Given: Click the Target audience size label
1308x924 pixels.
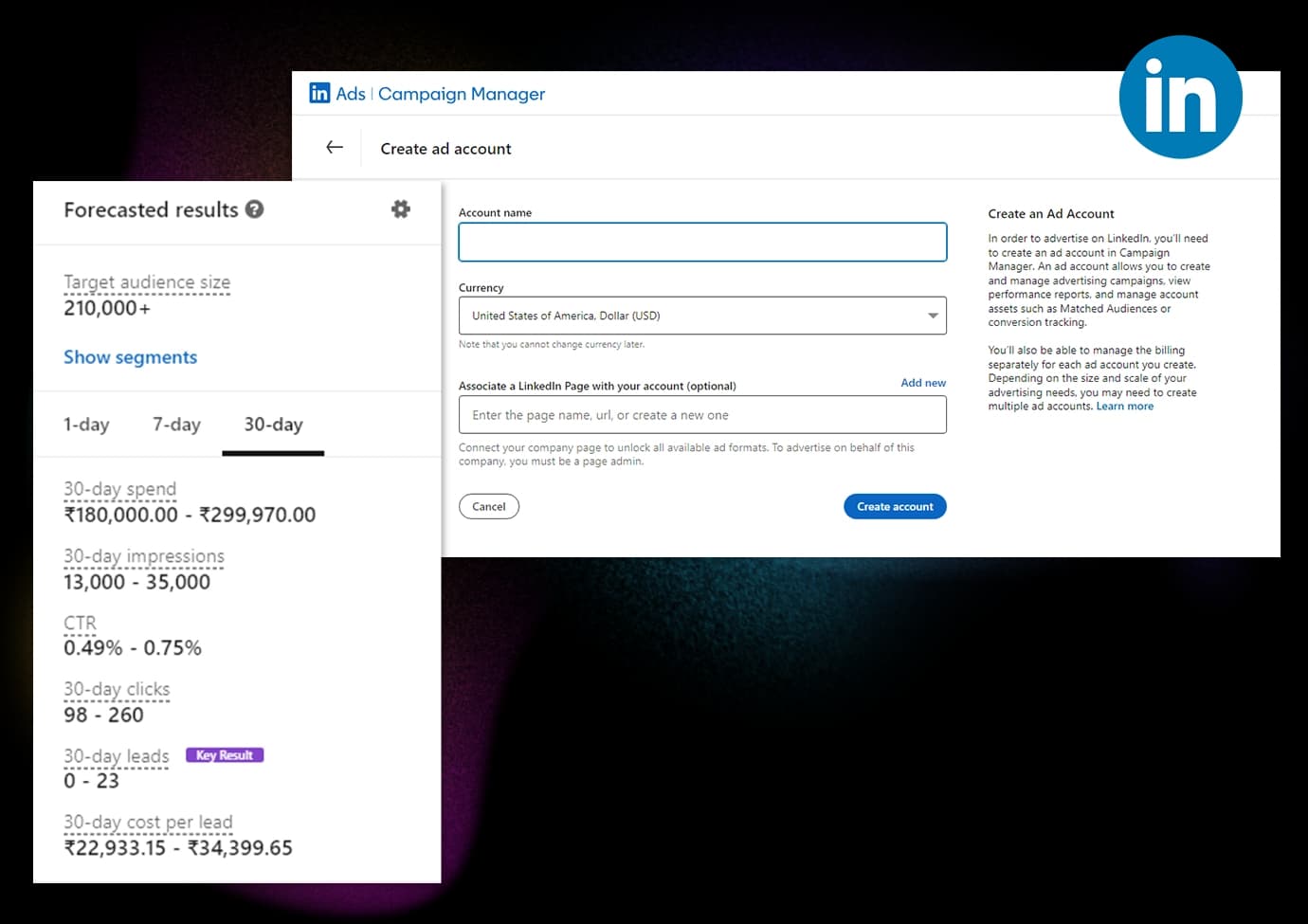Looking at the screenshot, I should coord(147,282).
